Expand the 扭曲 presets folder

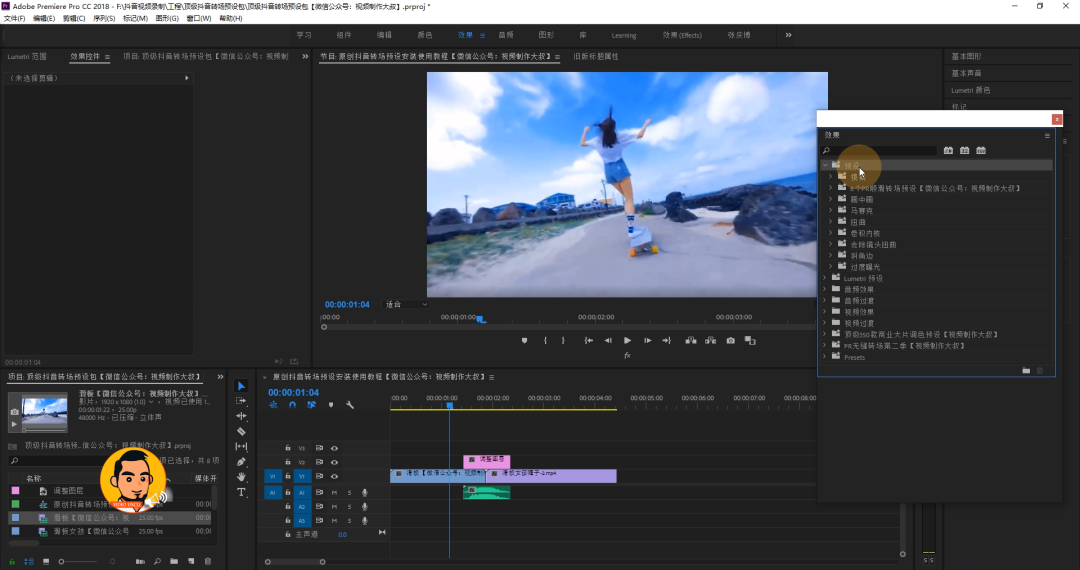click(x=831, y=222)
